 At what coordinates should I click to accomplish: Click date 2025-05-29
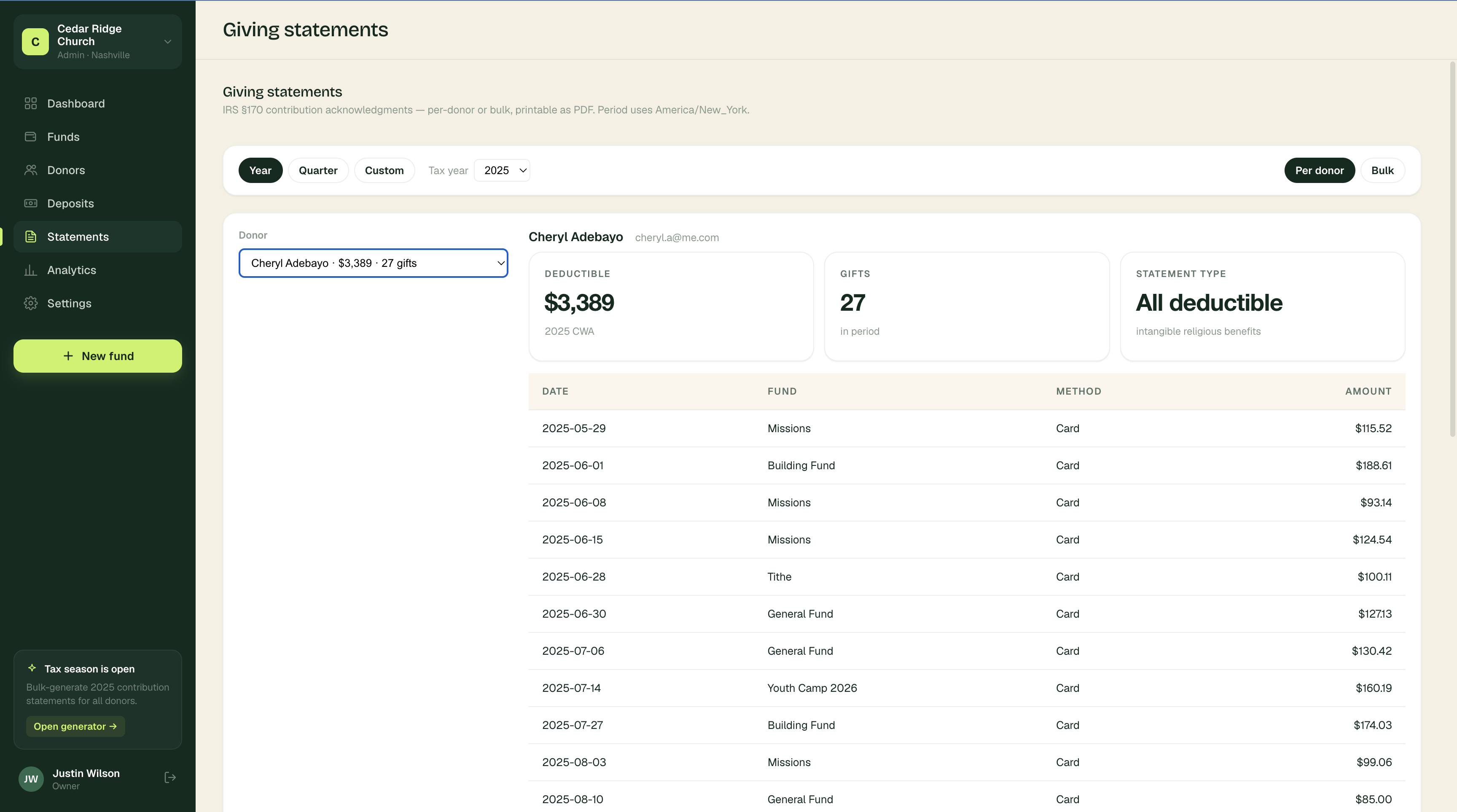point(573,428)
